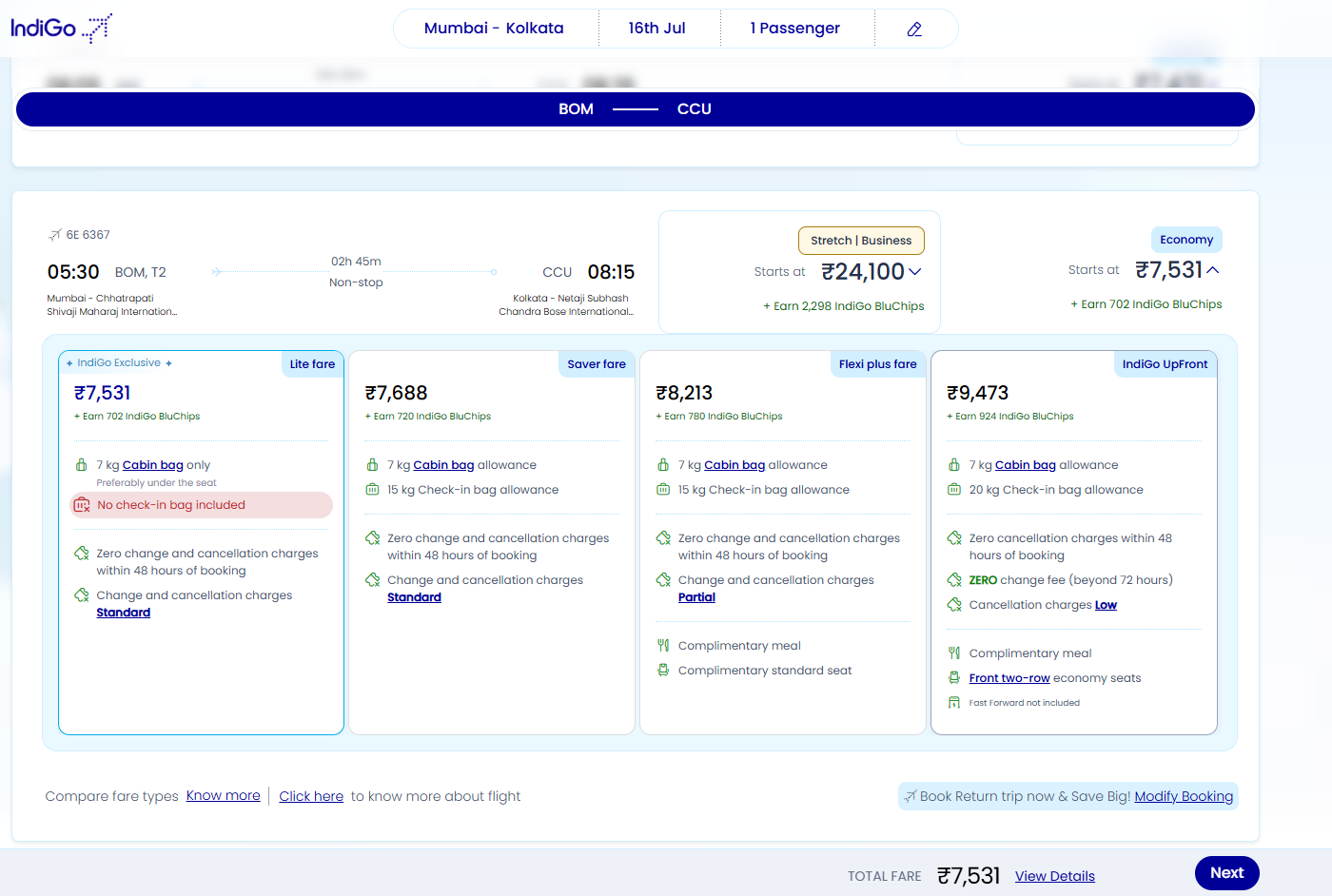Click the IndiGo logo
Image resolution: width=1332 pixels, height=896 pixels.
pos(62,29)
